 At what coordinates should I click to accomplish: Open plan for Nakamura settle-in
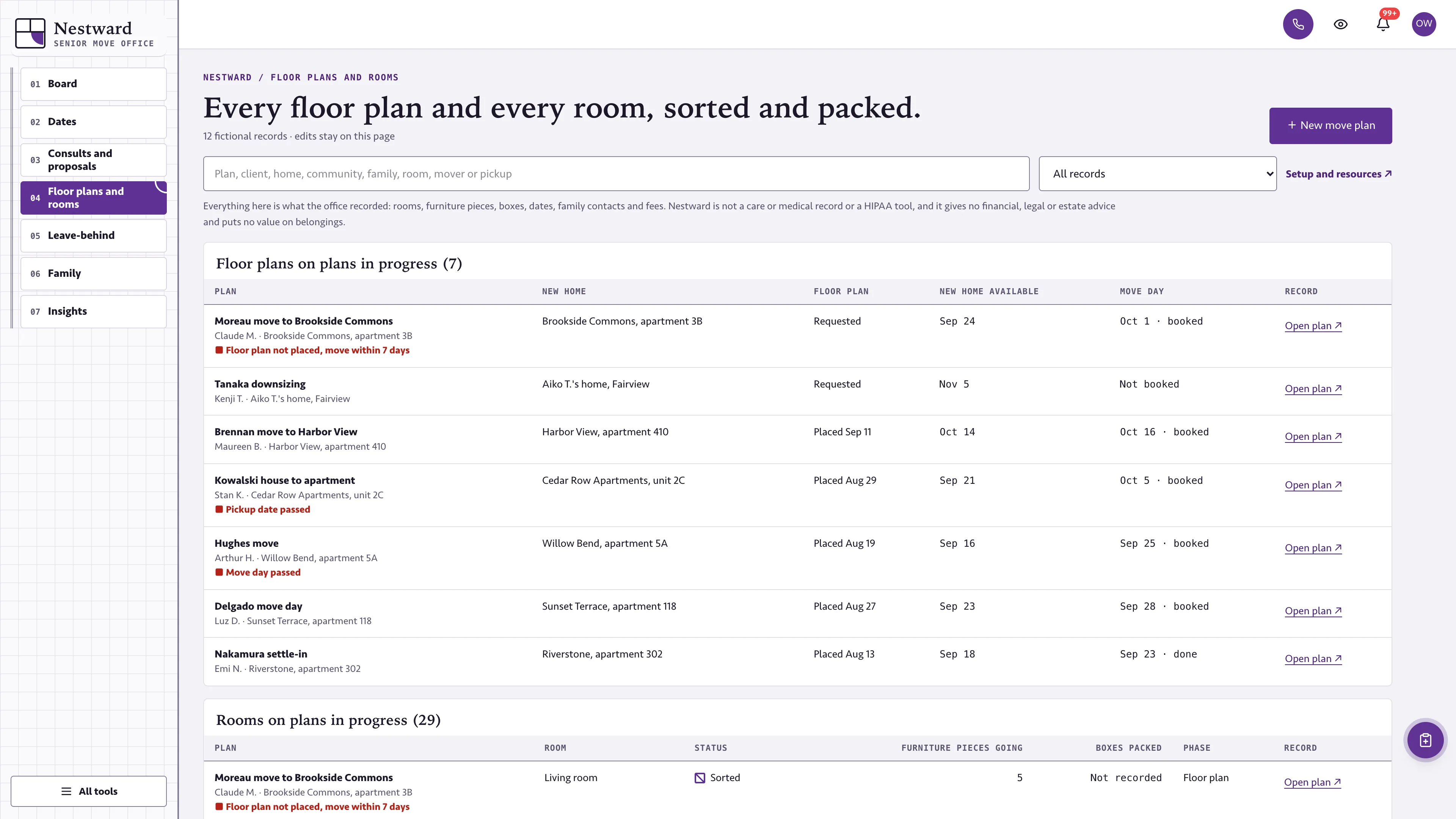[x=1313, y=659]
